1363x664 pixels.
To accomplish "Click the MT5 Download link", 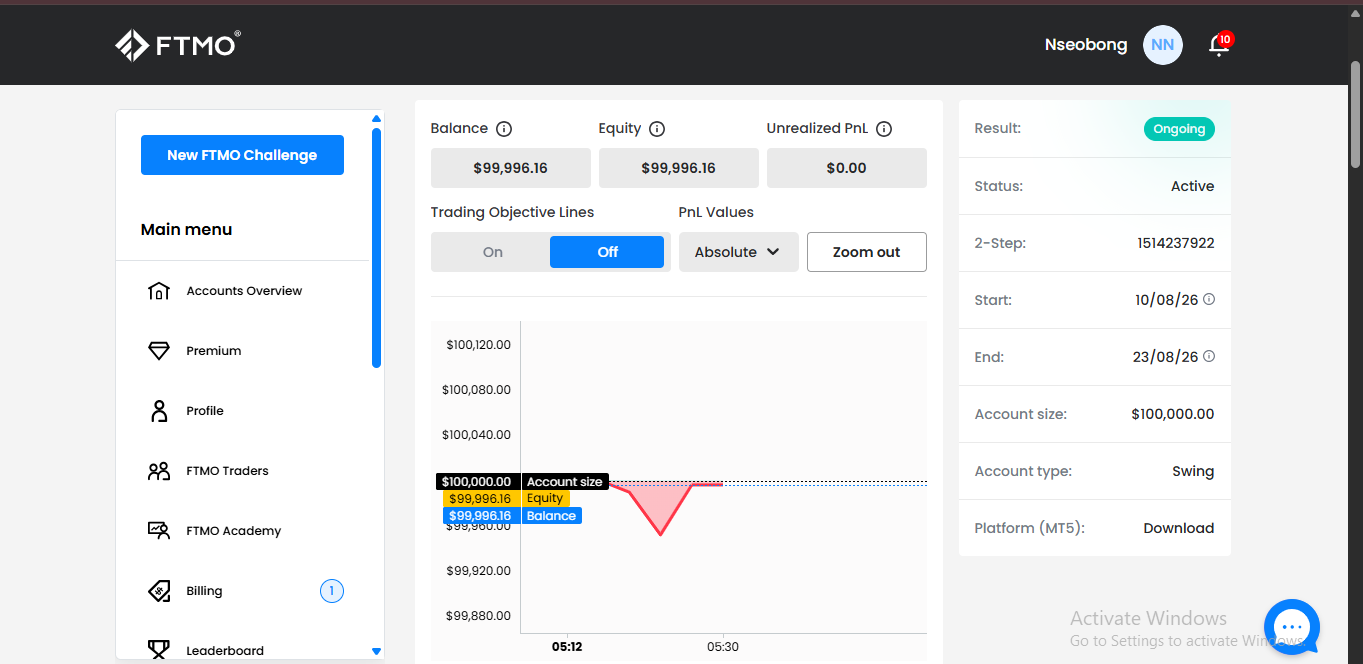I will click(x=1179, y=528).
